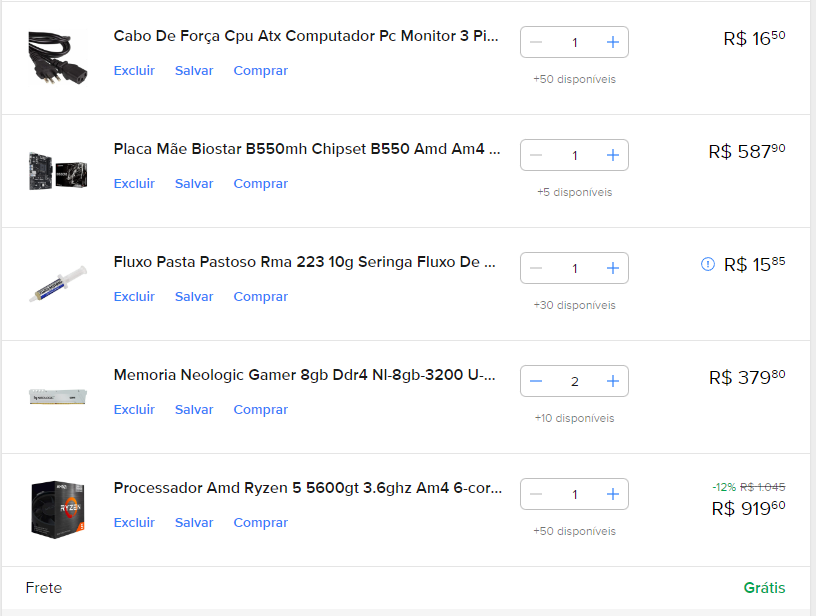Image resolution: width=816 pixels, height=616 pixels.
Task: Open Cabo De Força product thumbnail
Action: coord(58,57)
